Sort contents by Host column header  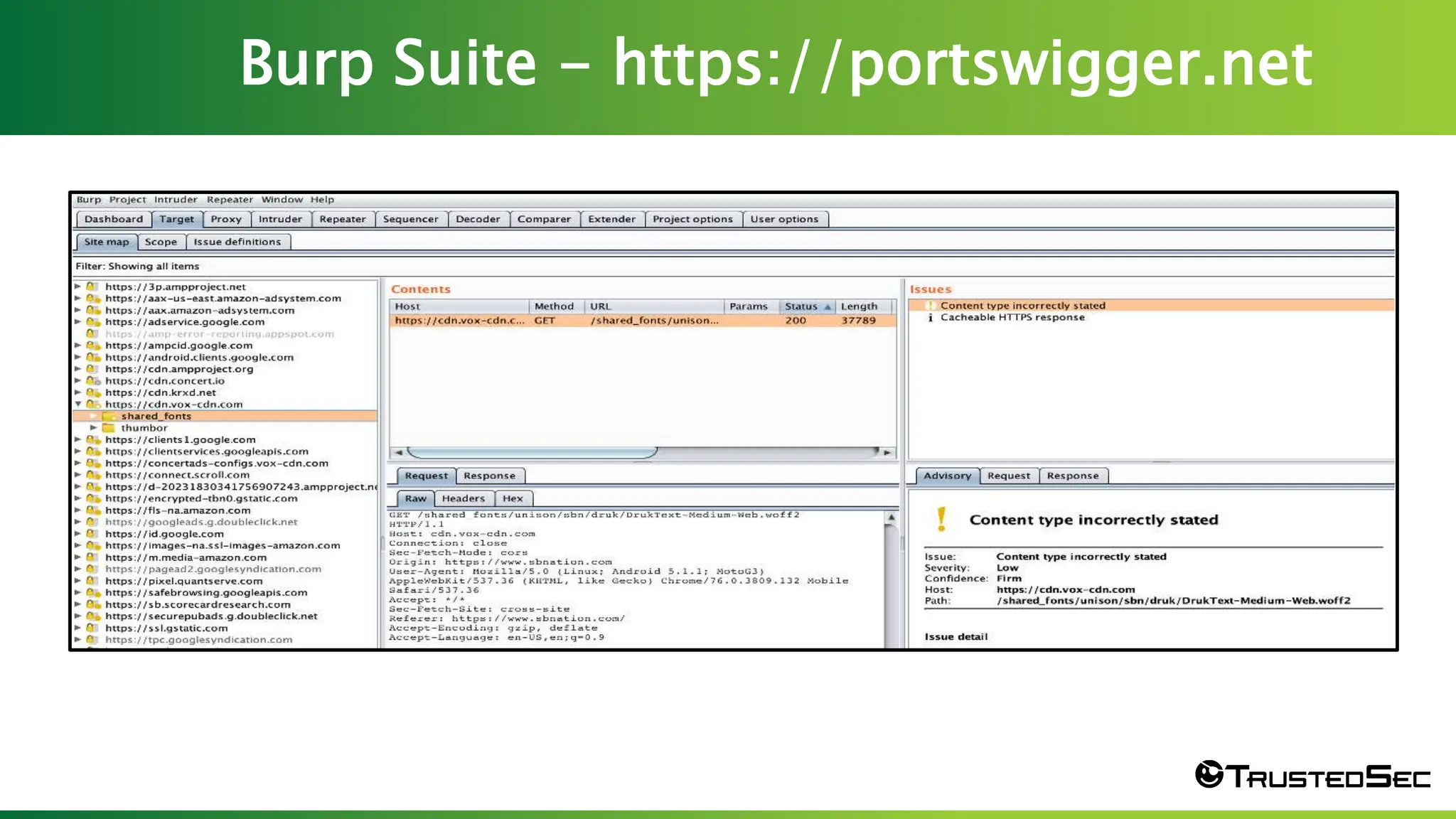click(x=459, y=306)
